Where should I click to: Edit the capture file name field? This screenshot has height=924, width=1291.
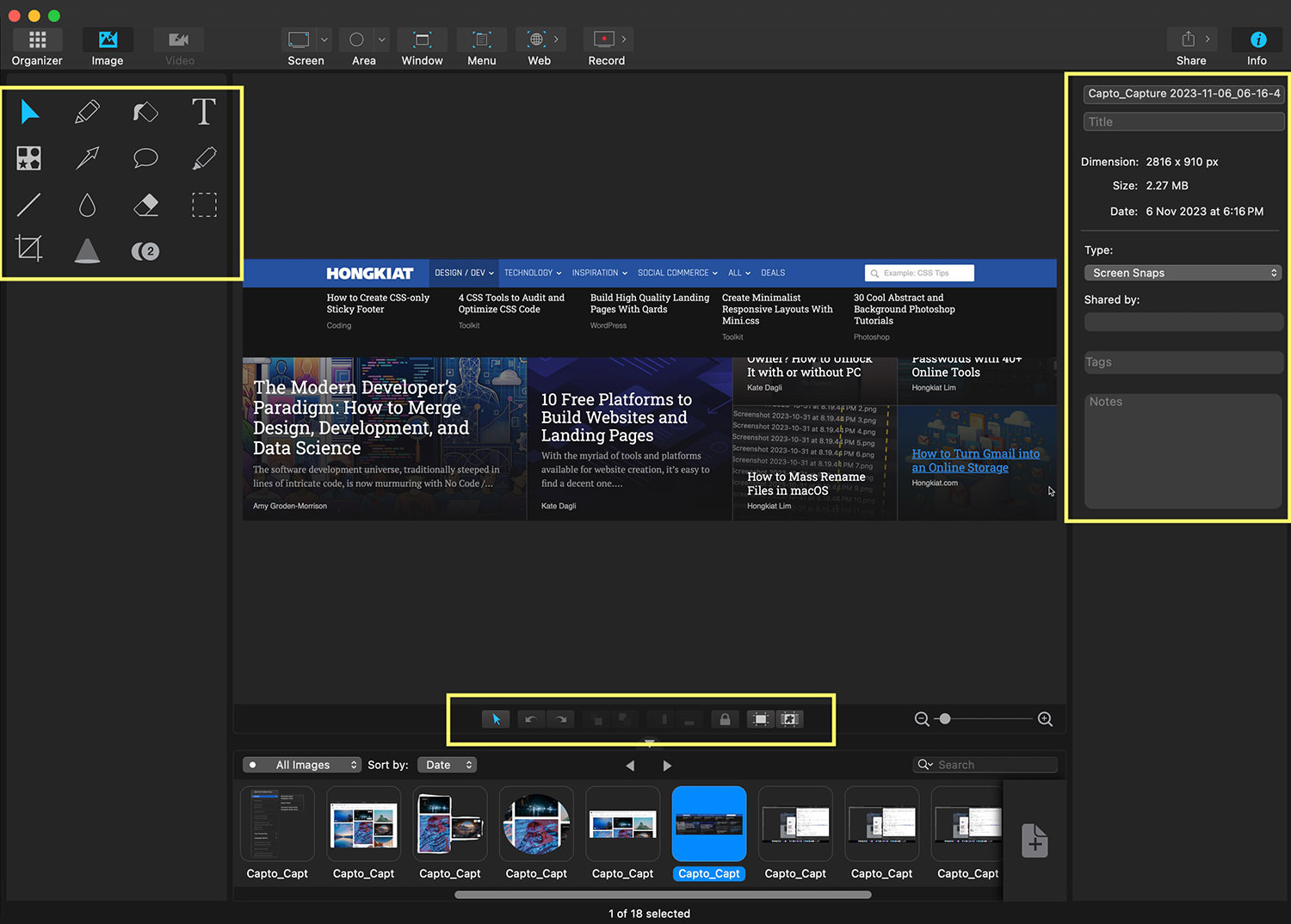tap(1183, 94)
